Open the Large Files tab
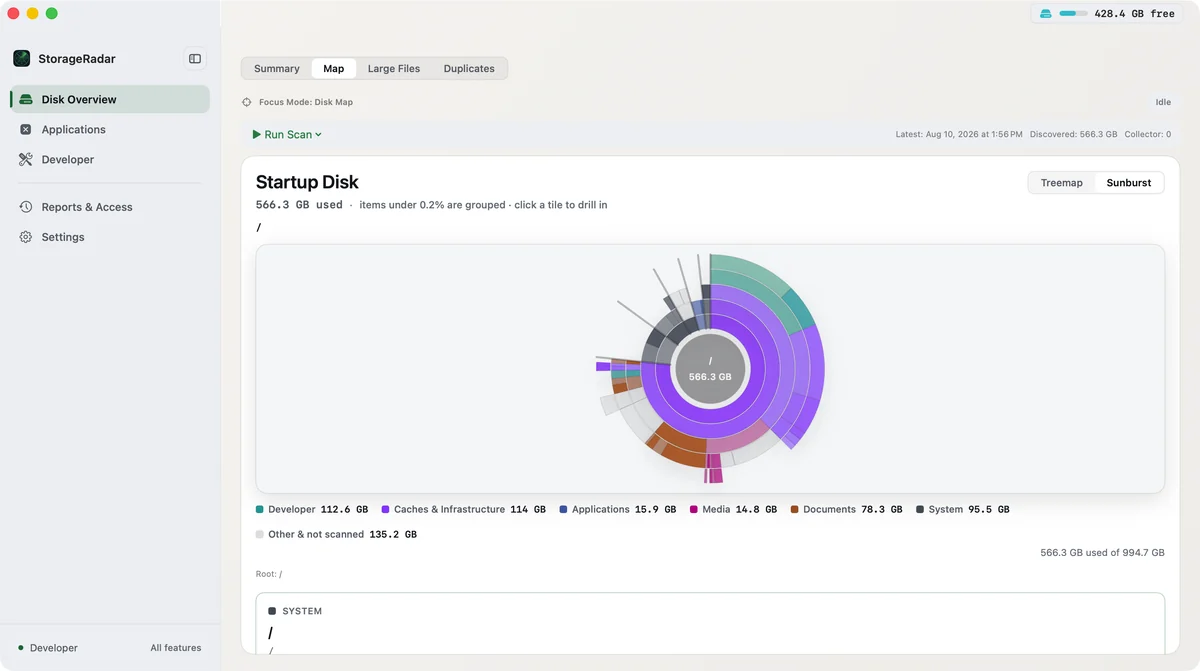The image size is (1200, 671). (x=394, y=69)
